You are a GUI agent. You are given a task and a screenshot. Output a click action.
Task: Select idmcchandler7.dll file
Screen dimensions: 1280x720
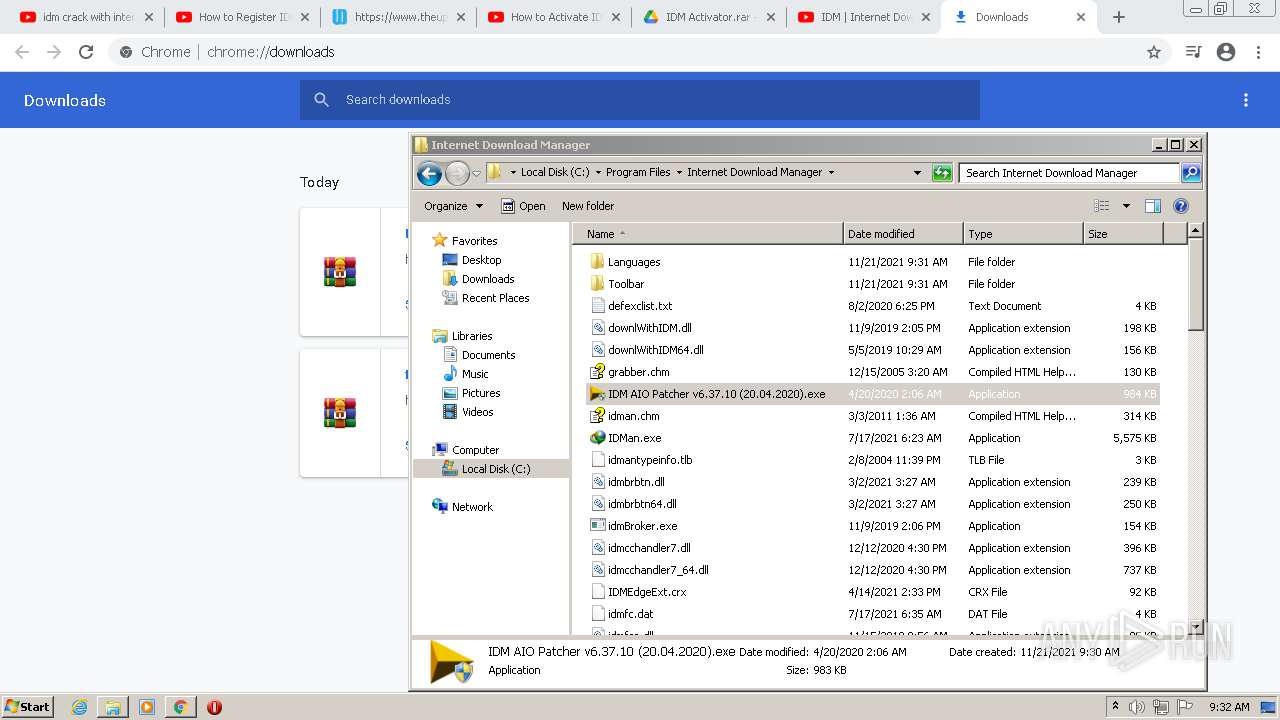[x=872, y=548]
